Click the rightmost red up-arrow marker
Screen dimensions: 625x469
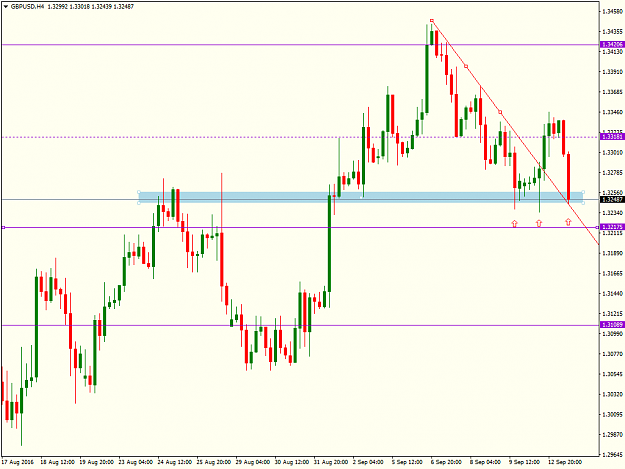[568, 222]
